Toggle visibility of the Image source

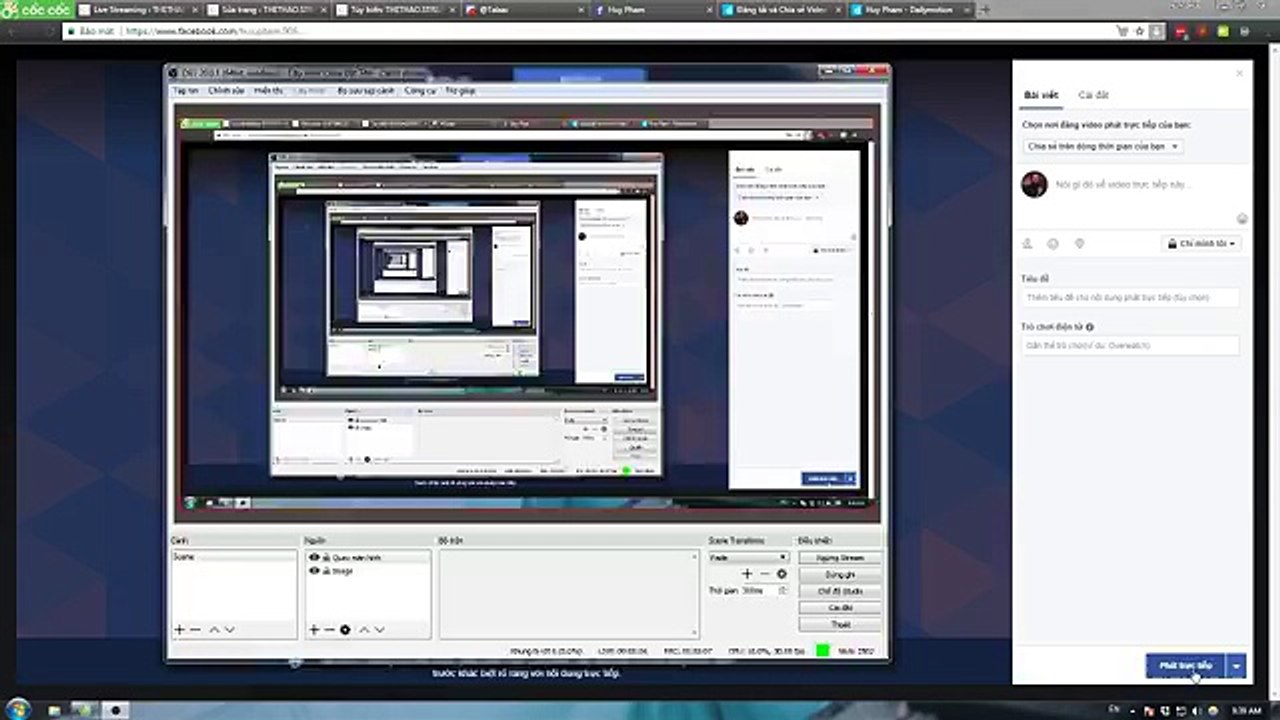[314, 570]
